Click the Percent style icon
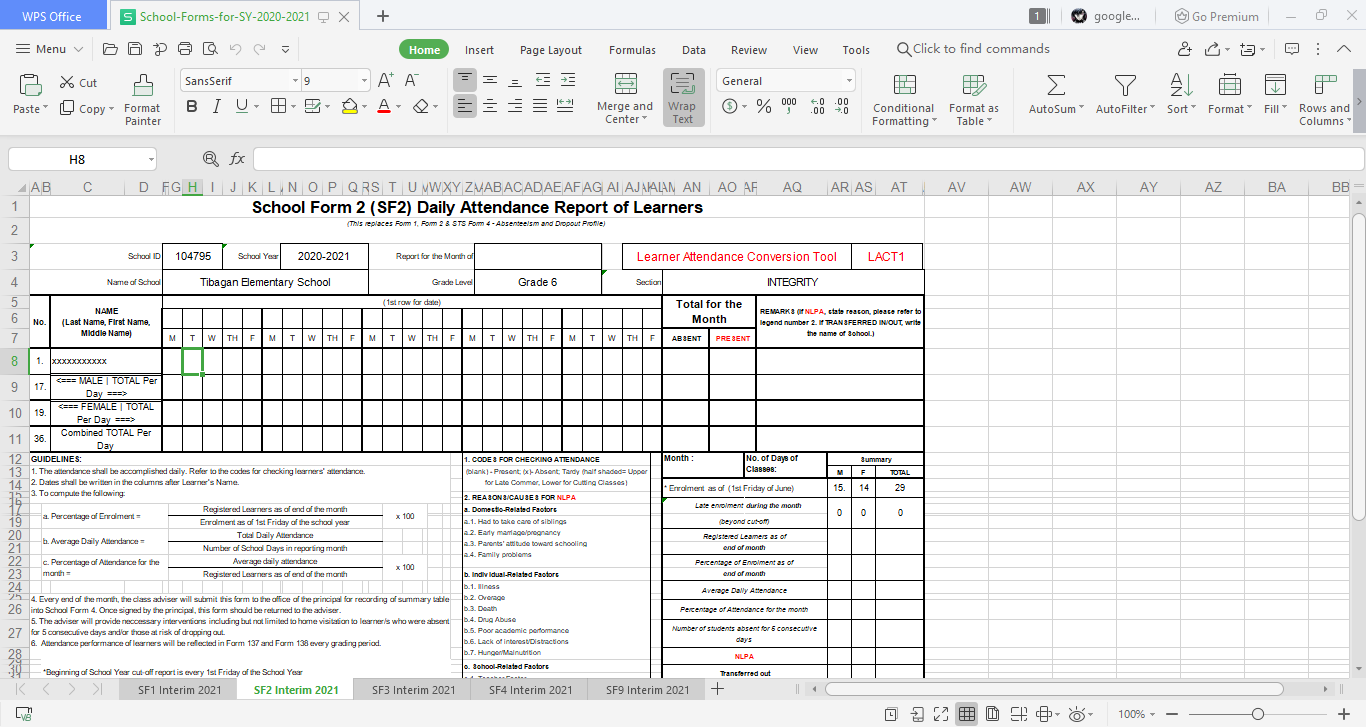Image resolution: width=1366 pixels, height=727 pixels. tap(763, 106)
